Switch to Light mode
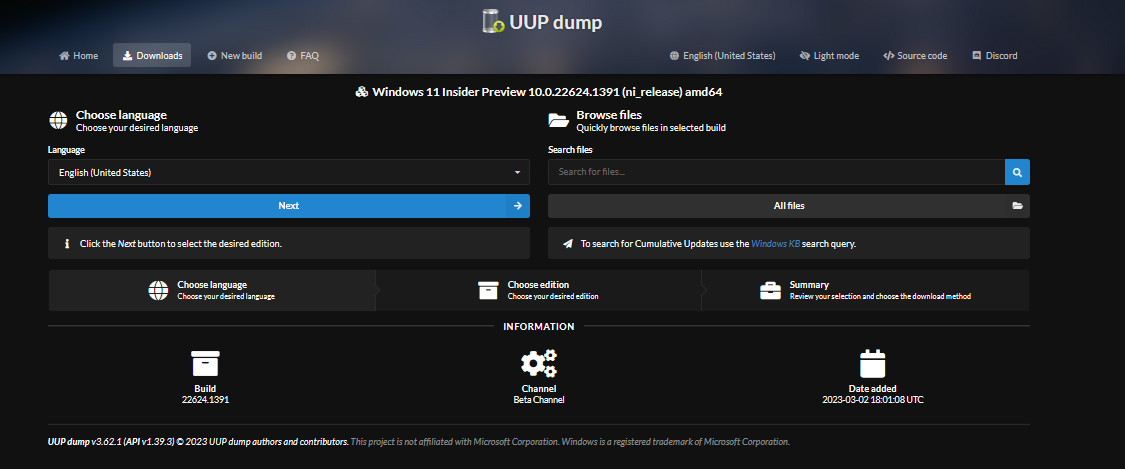The height and width of the screenshot is (469, 1125). pyautogui.click(x=829, y=55)
